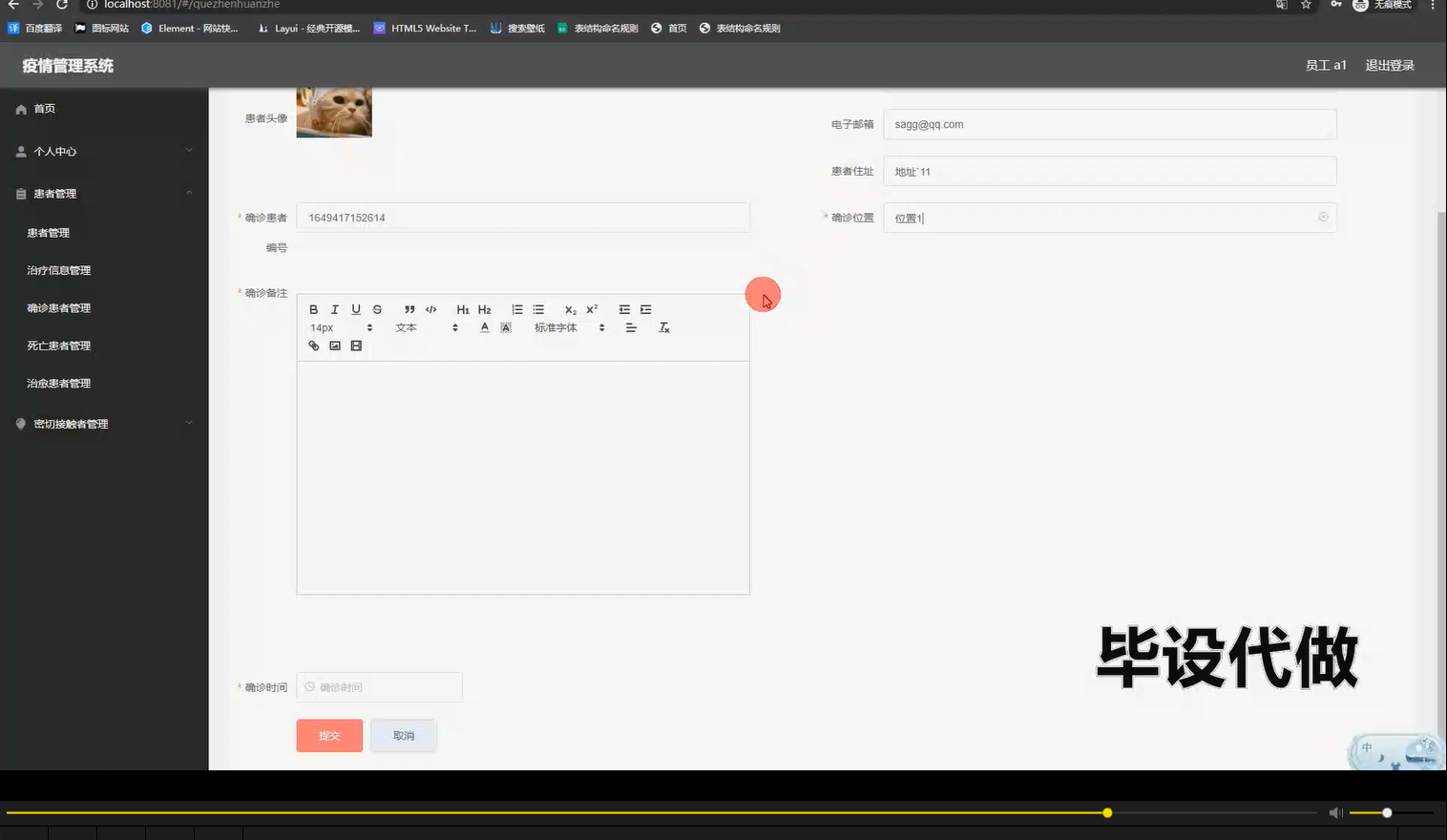Click 退出登录 to log out
The image size is (1447, 840).
1389,65
